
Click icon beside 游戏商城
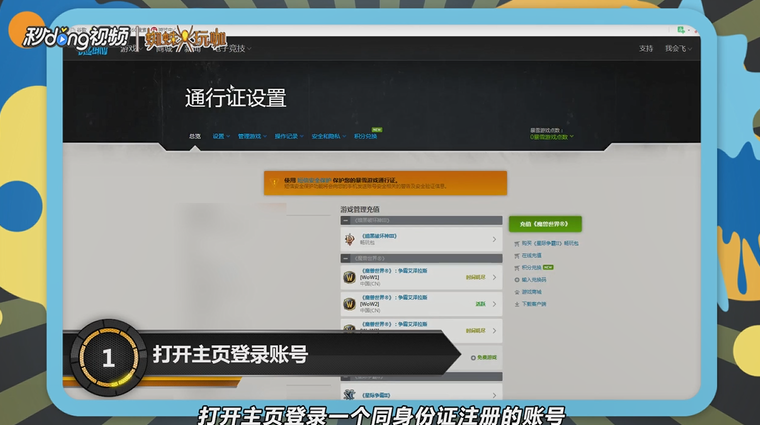click(x=517, y=292)
